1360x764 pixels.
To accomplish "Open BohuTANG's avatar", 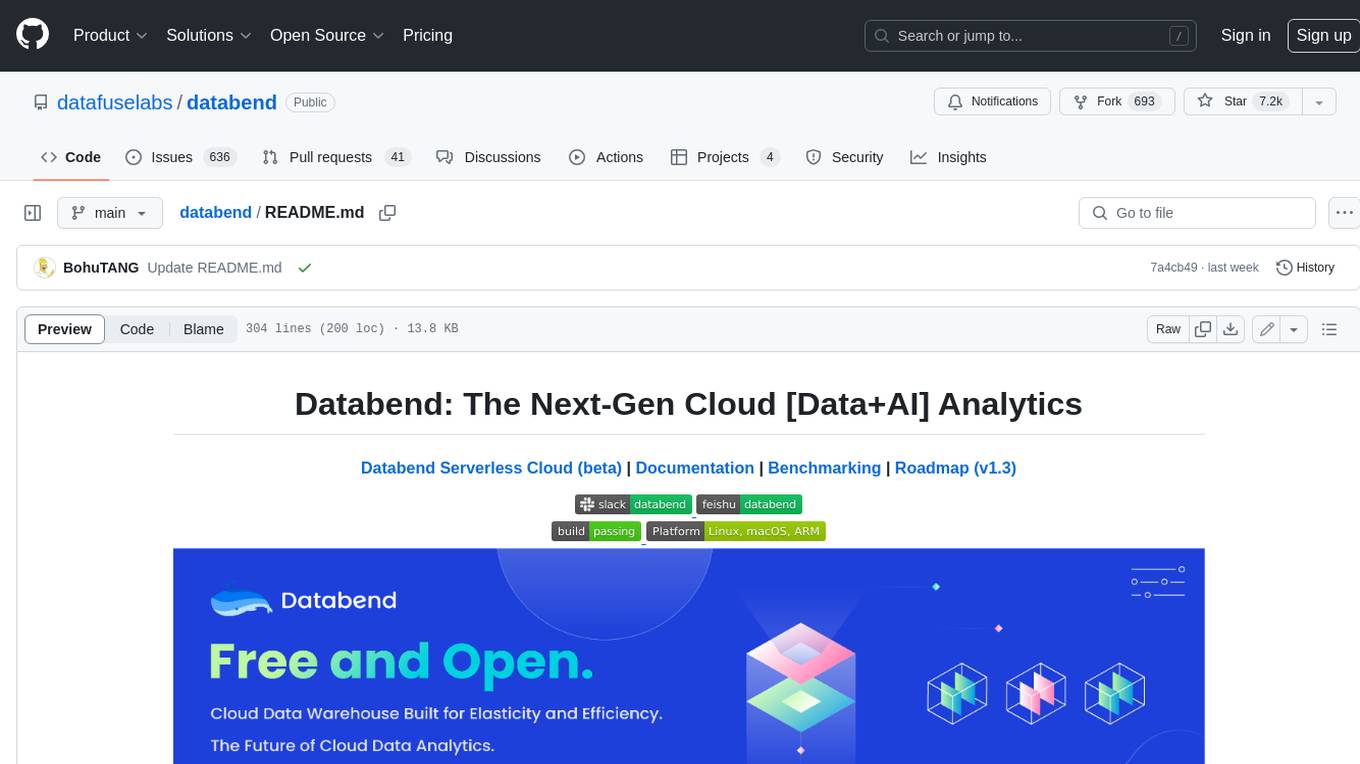I will (x=44, y=268).
